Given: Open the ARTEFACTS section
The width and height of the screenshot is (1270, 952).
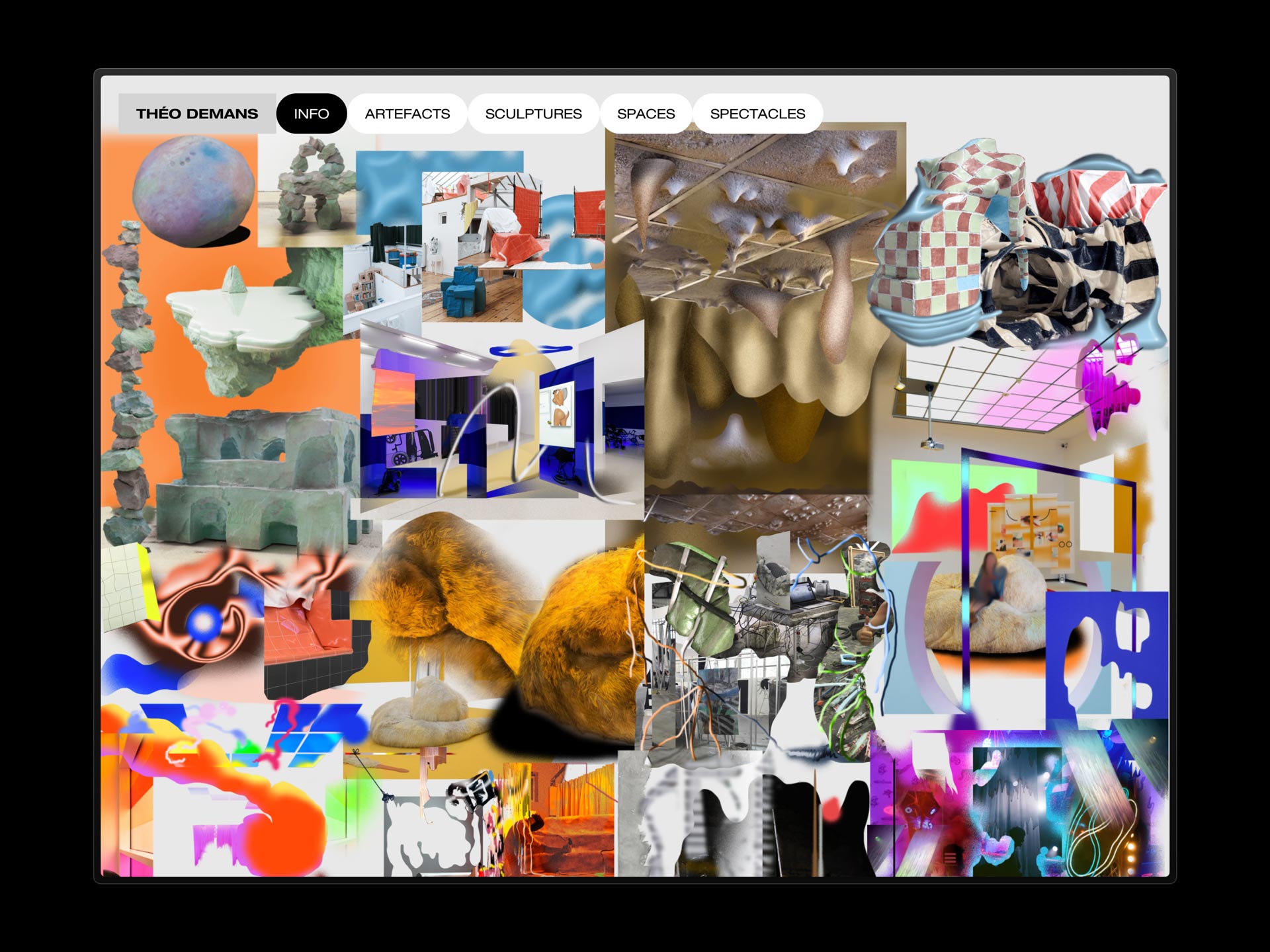Looking at the screenshot, I should click(x=407, y=114).
